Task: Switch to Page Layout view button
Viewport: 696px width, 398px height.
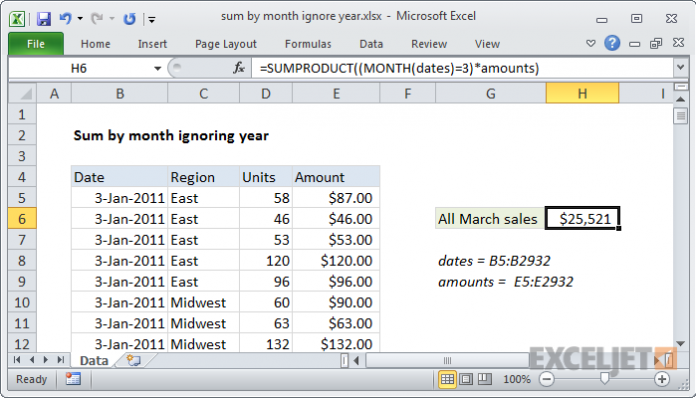Action: tap(466, 379)
